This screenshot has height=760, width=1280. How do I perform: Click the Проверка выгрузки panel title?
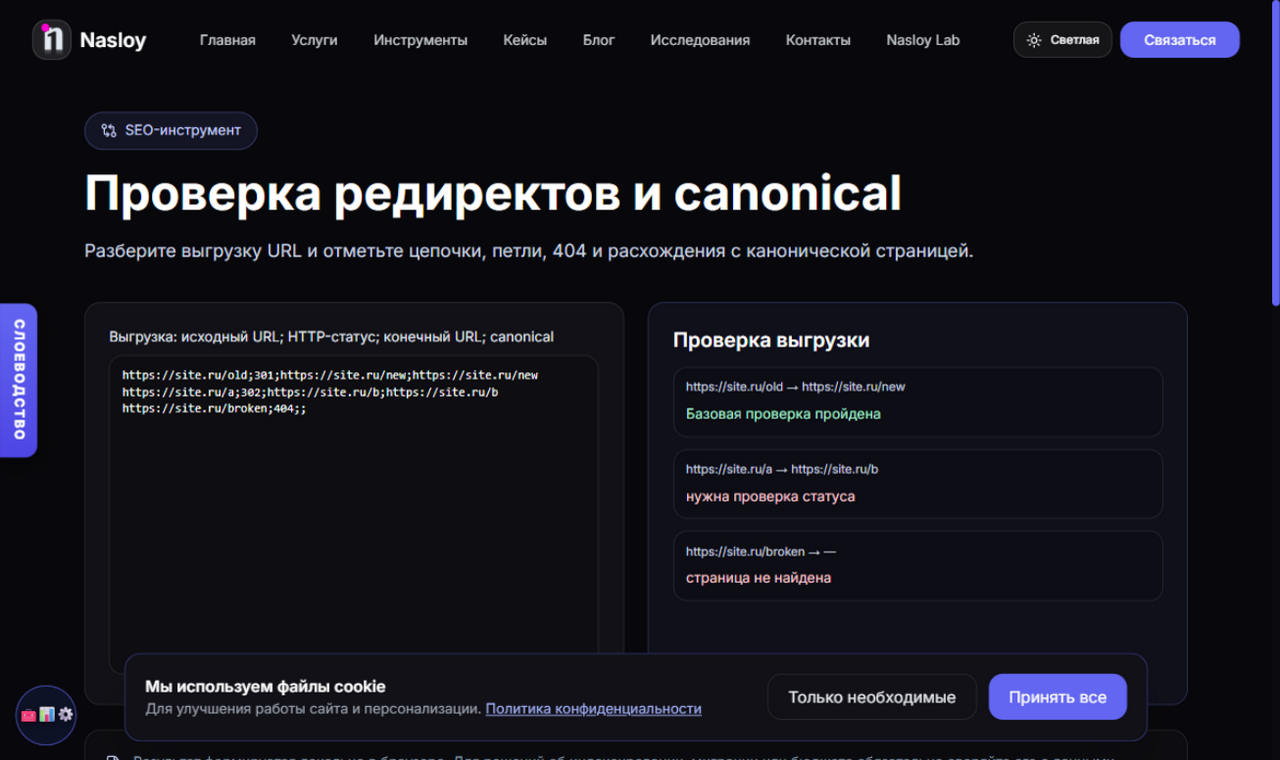click(771, 340)
